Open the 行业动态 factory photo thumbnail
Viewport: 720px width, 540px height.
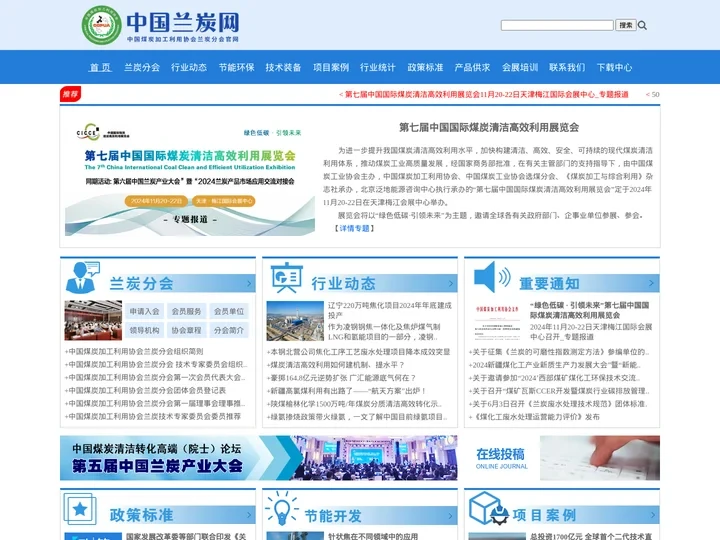click(295, 321)
